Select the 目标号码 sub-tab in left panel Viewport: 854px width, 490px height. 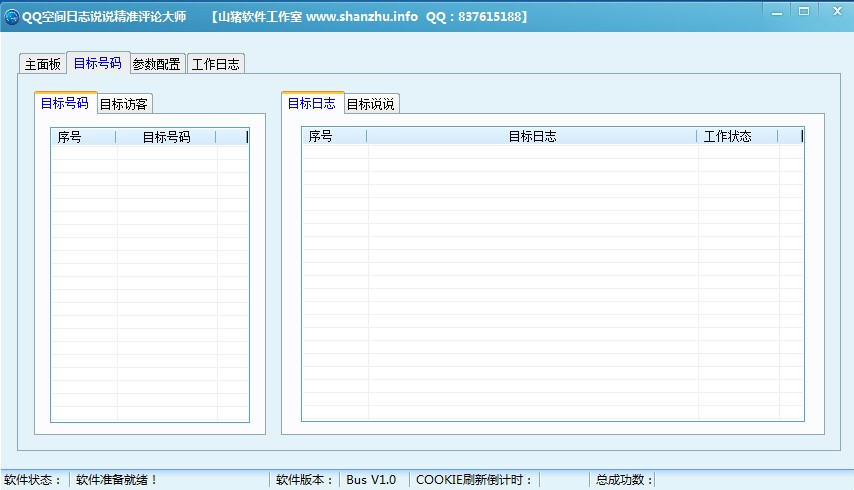64,103
